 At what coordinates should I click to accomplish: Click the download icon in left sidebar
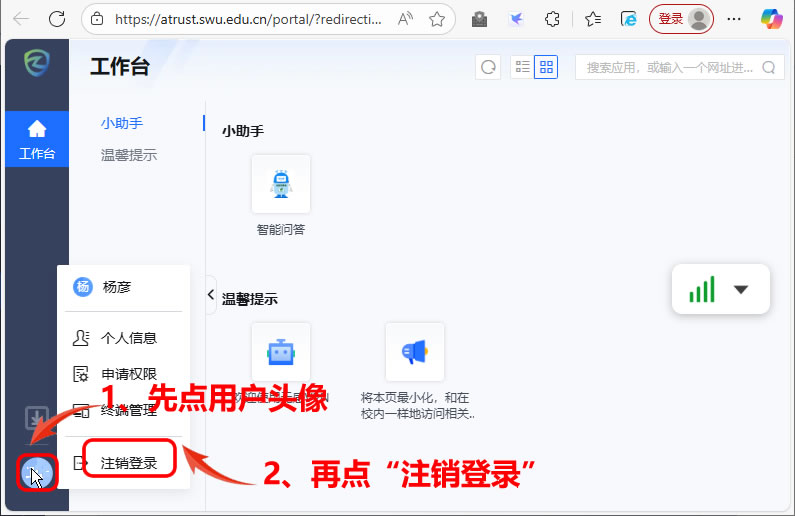36,417
